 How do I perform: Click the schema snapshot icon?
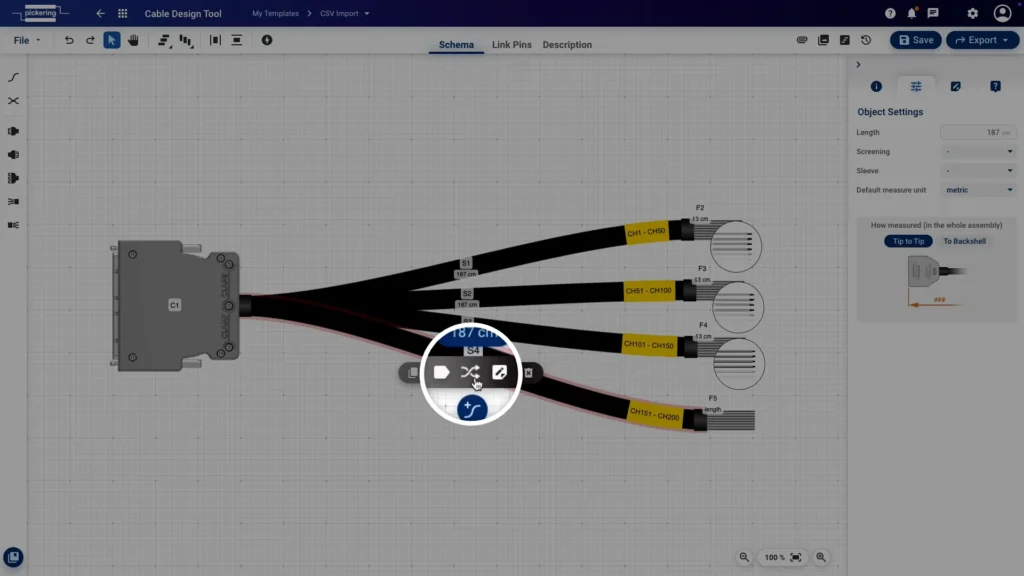[844, 40]
